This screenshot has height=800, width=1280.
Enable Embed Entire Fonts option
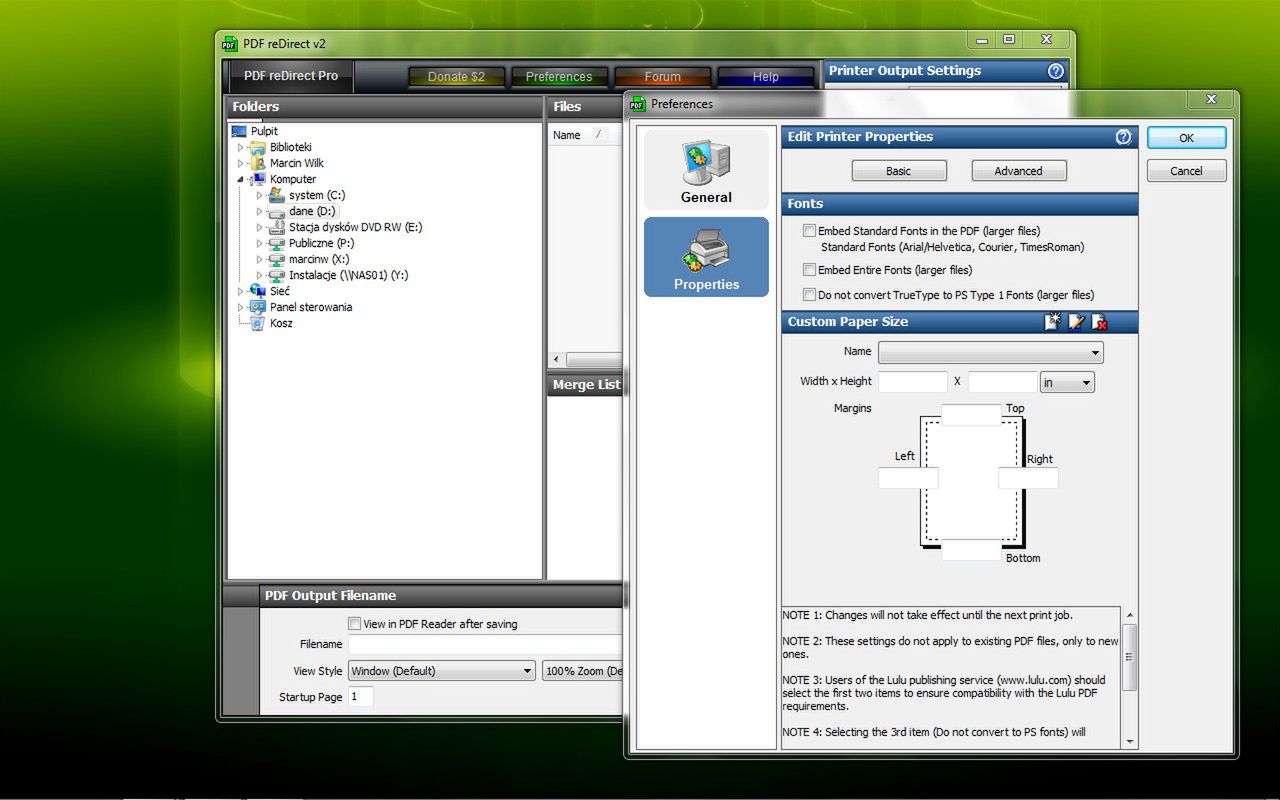point(810,270)
